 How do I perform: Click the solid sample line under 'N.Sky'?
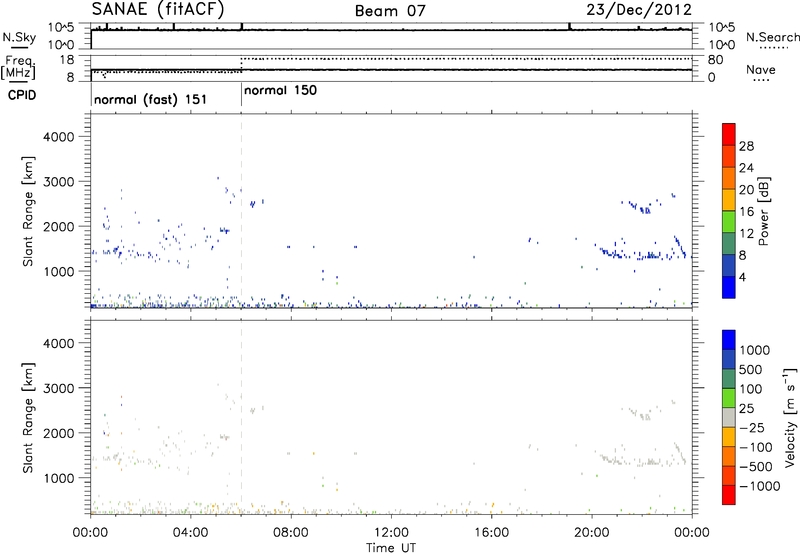coord(19,47)
